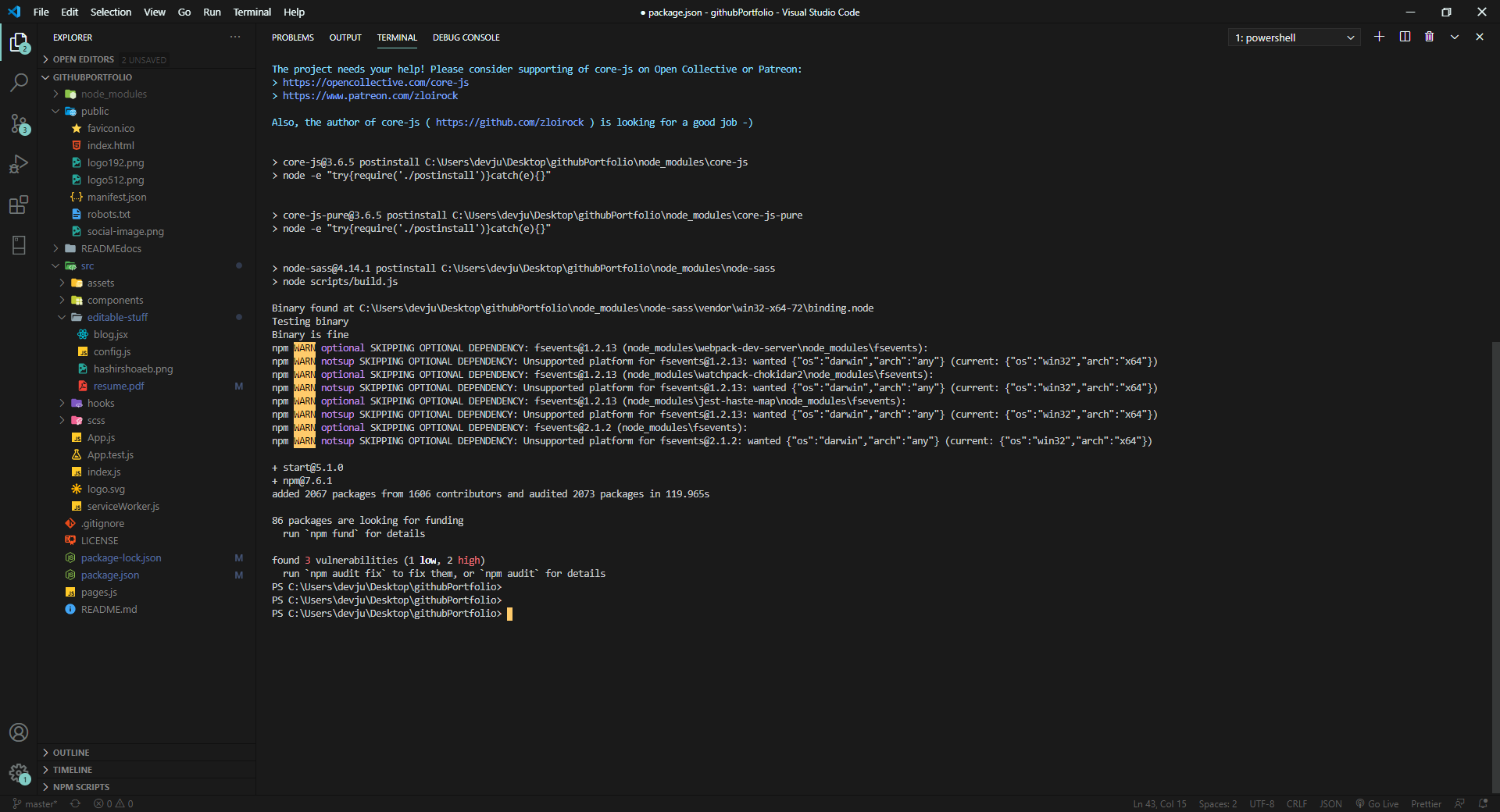Split the terminal with split icon

[x=1405, y=37]
